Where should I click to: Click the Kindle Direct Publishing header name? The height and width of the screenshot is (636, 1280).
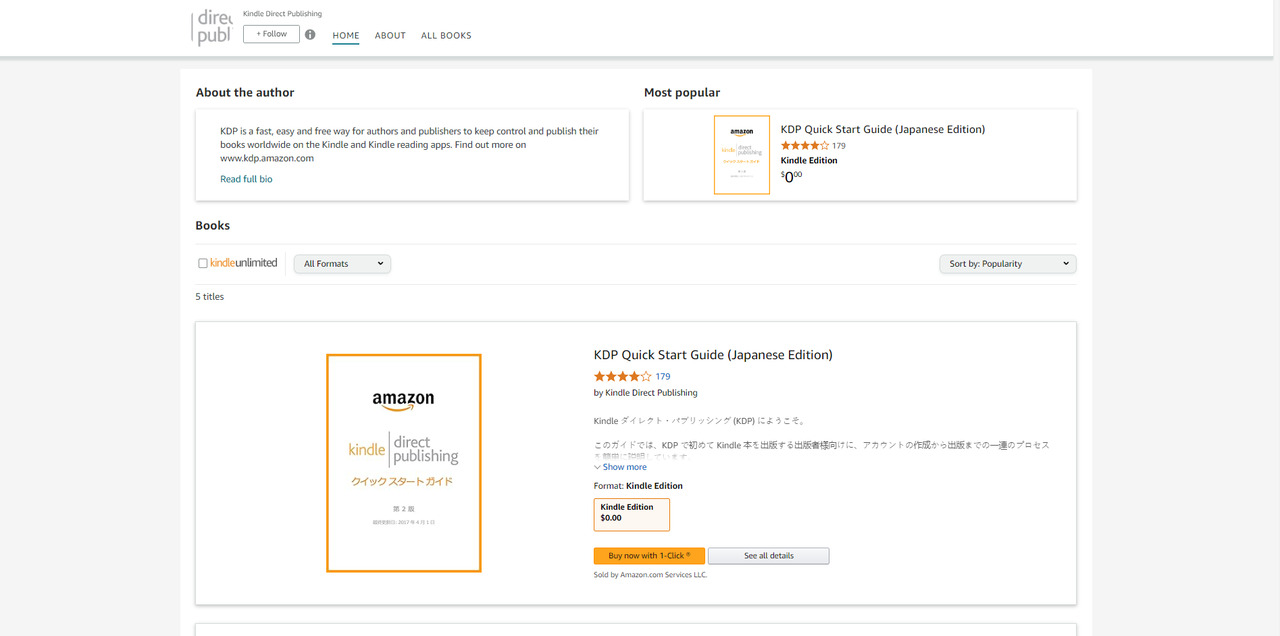pos(283,14)
